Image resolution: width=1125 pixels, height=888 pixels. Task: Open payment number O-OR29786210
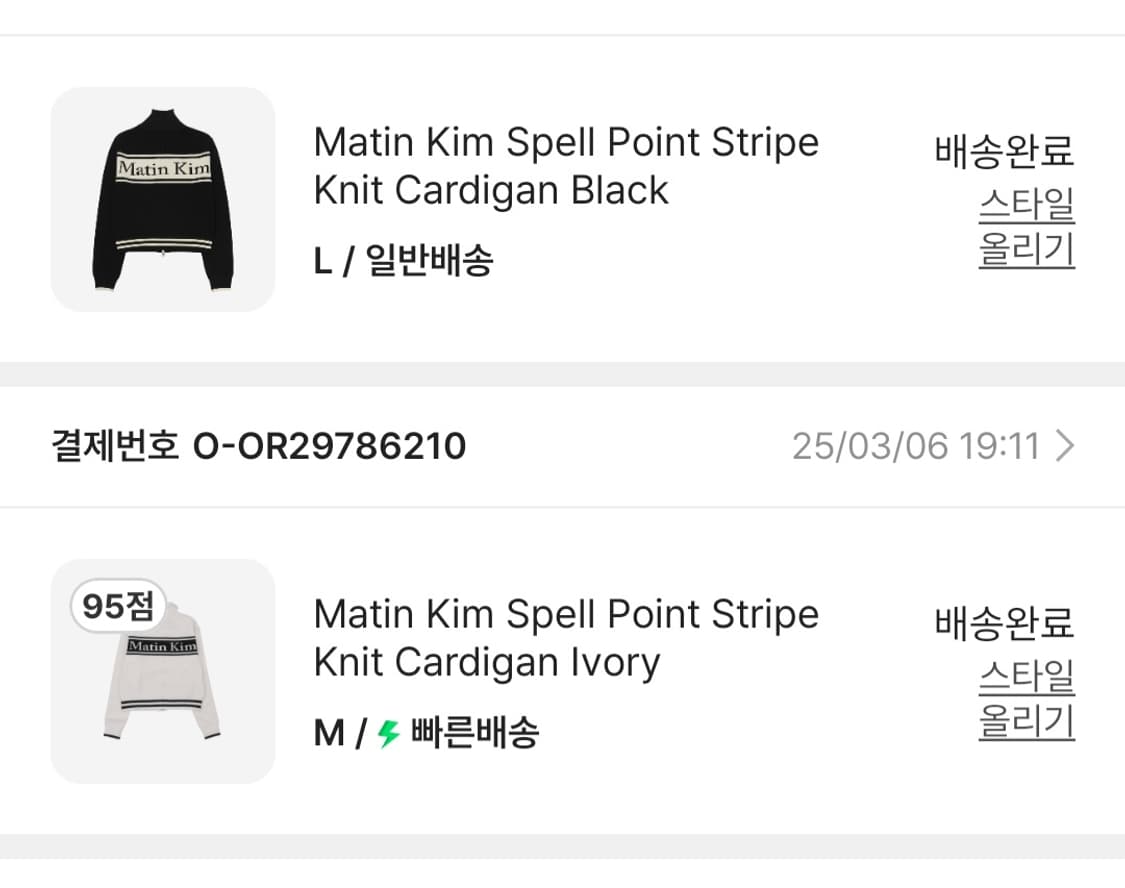(x=329, y=446)
